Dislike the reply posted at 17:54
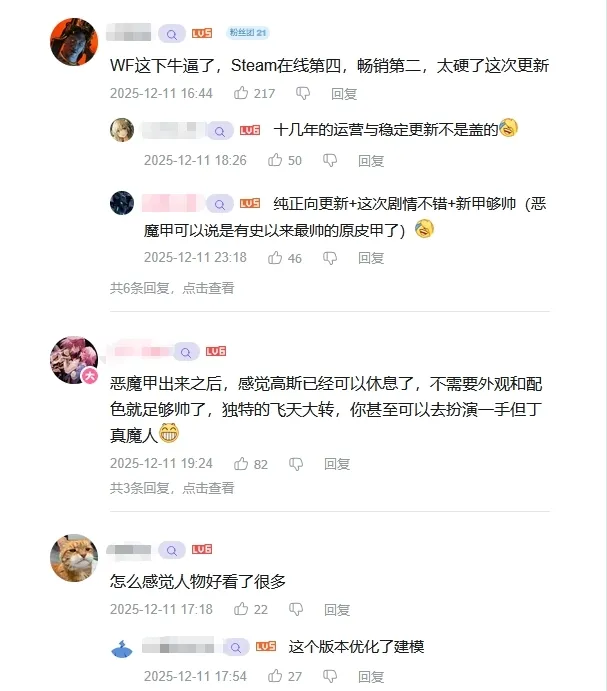607x691 pixels. click(330, 676)
